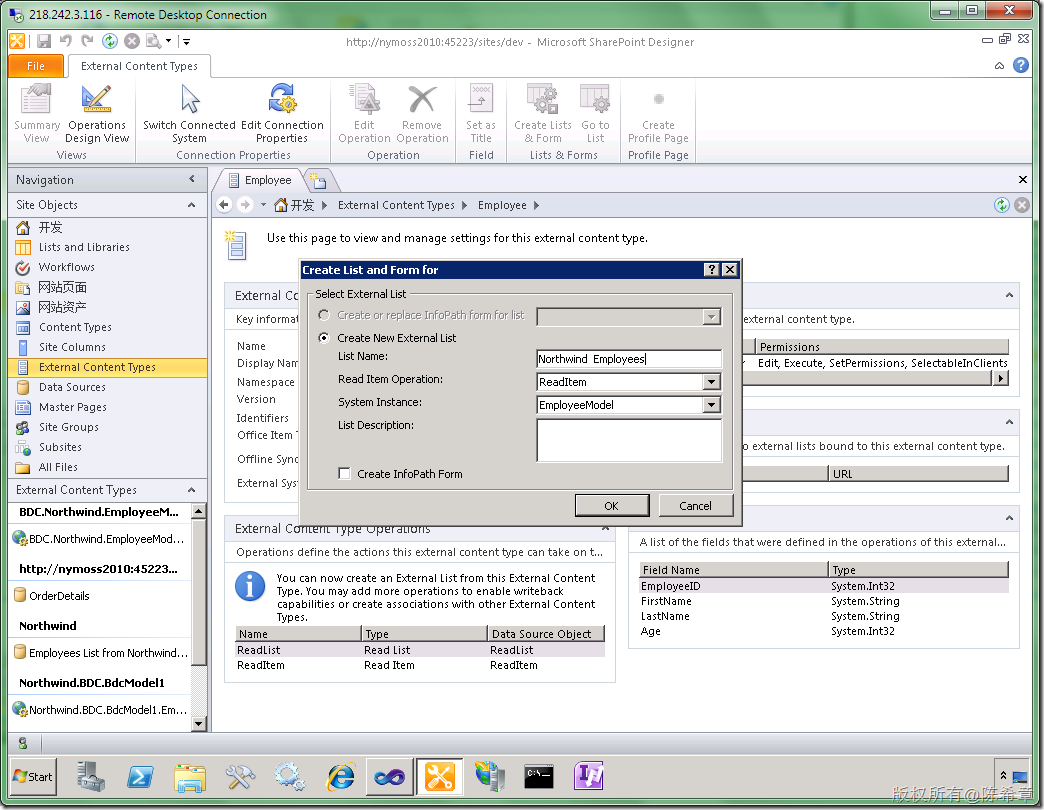Screen dimensions: 1044x810
Task: Open System Instance dropdown
Action: [711, 405]
